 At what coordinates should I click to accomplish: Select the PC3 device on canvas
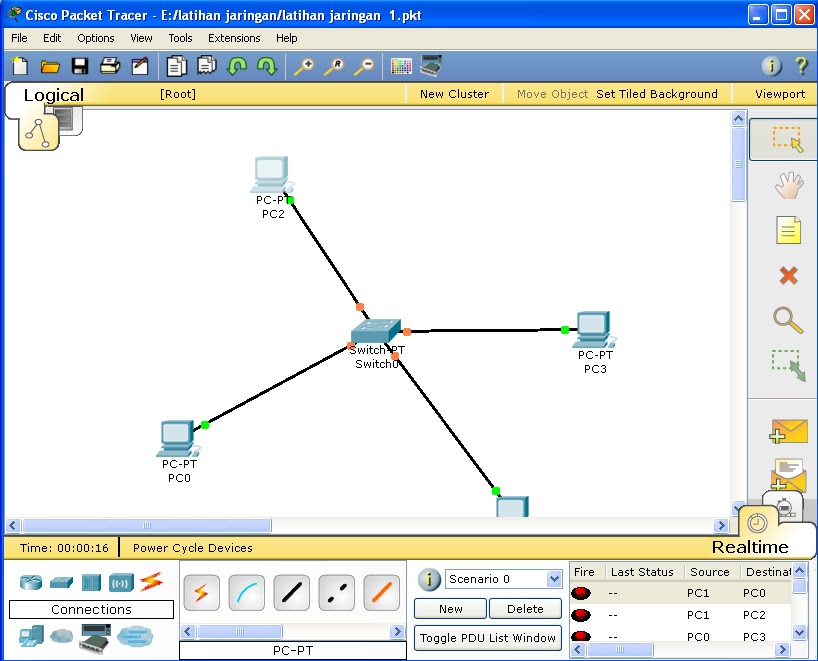pyautogui.click(x=593, y=328)
